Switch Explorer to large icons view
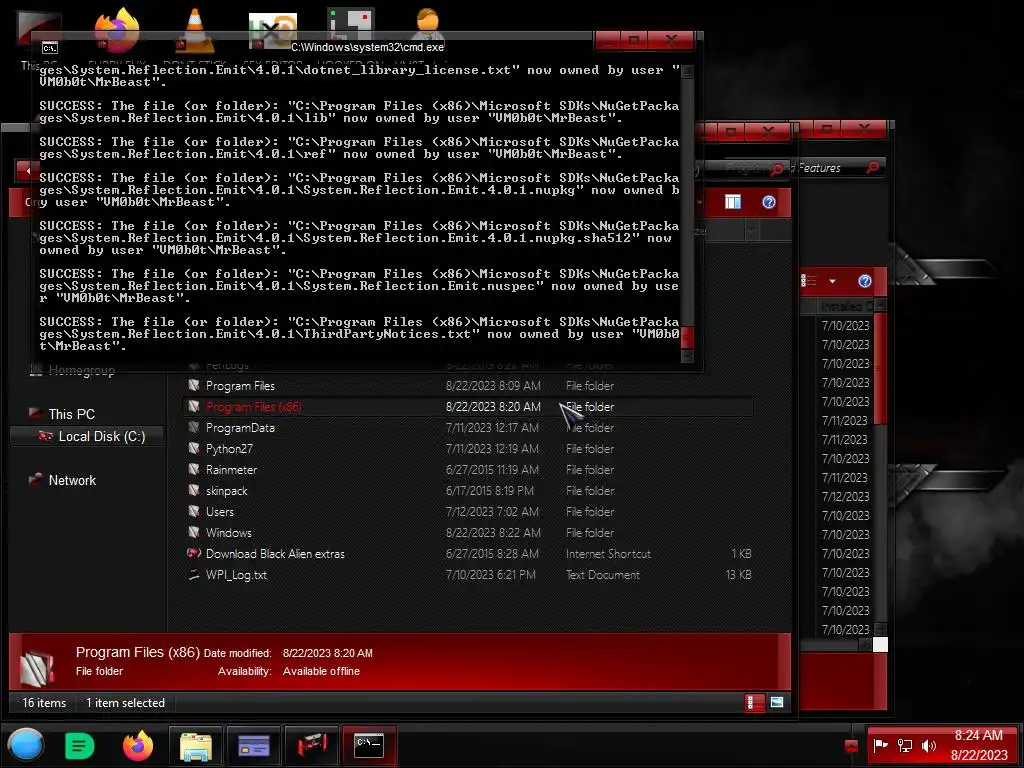This screenshot has width=1024, height=768. (x=776, y=703)
